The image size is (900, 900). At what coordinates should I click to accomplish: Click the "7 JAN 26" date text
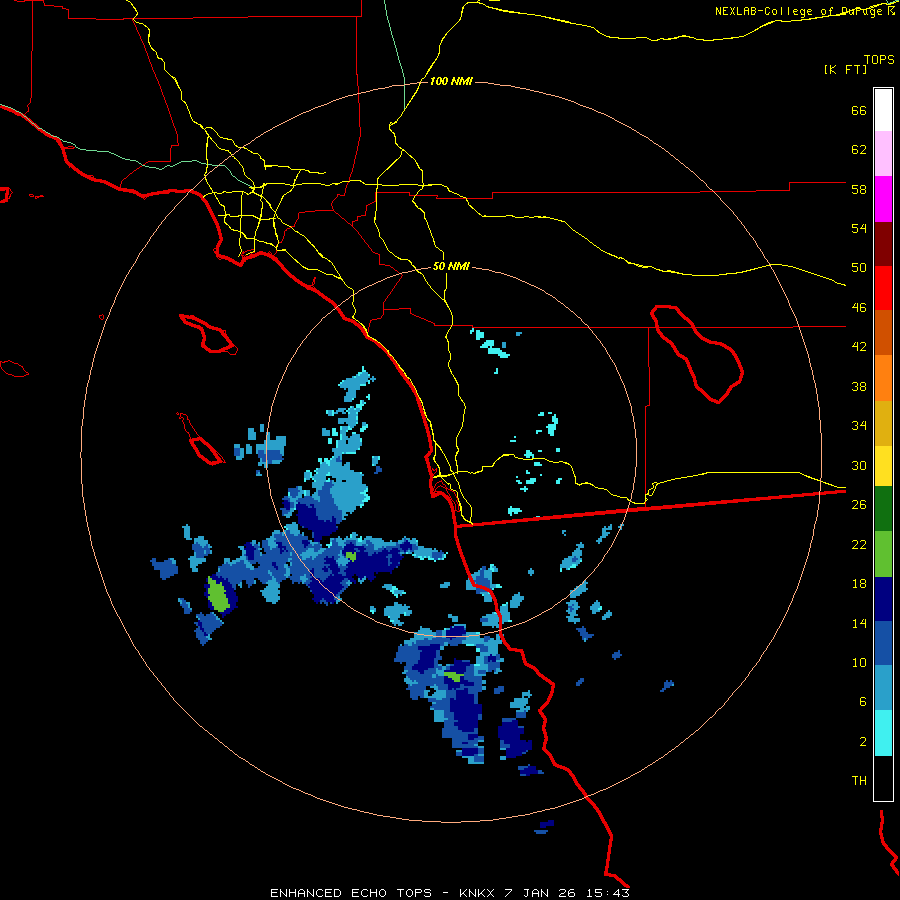541,893
